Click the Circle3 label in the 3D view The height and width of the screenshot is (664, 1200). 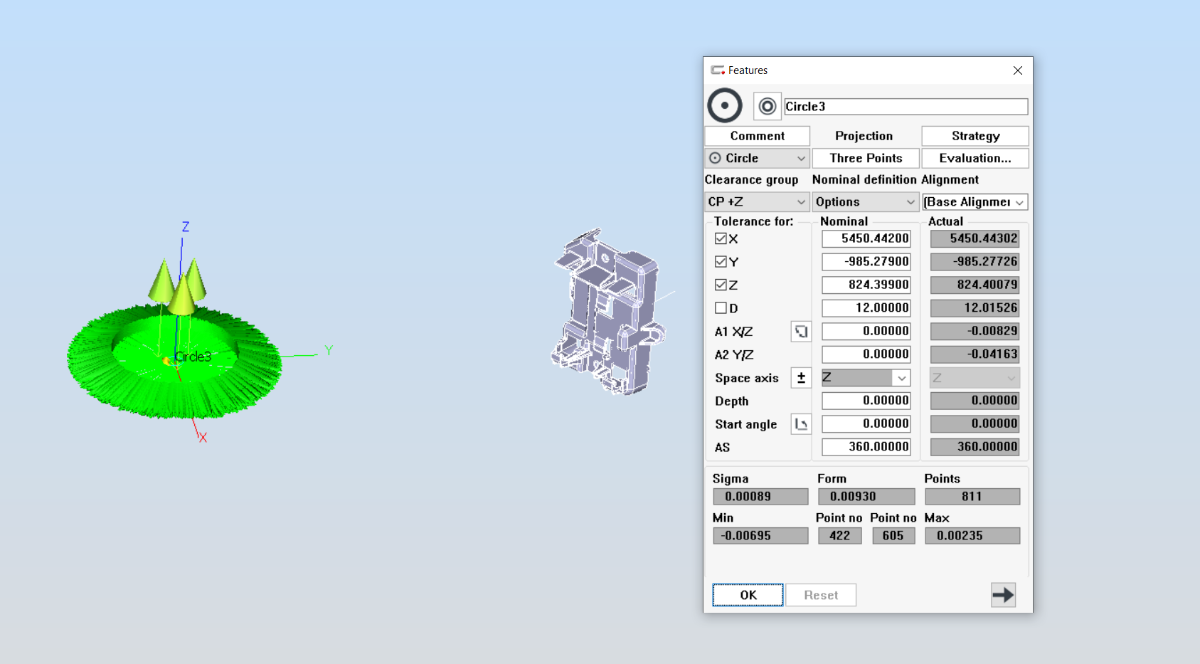(193, 357)
